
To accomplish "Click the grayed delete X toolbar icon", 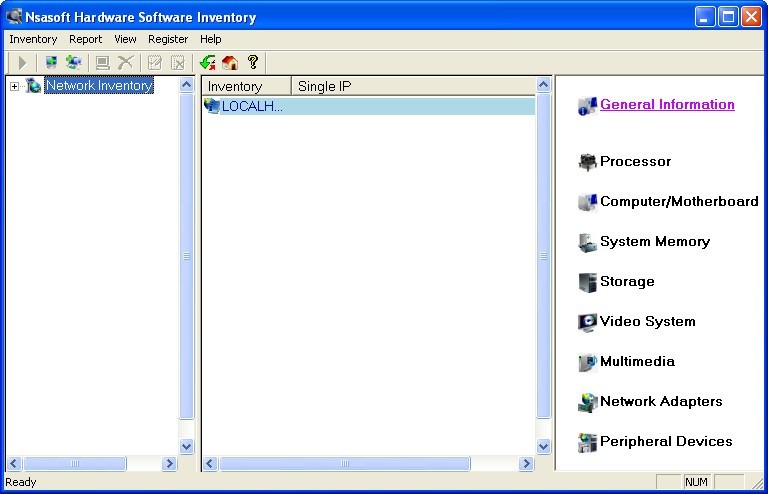I will 126,63.
